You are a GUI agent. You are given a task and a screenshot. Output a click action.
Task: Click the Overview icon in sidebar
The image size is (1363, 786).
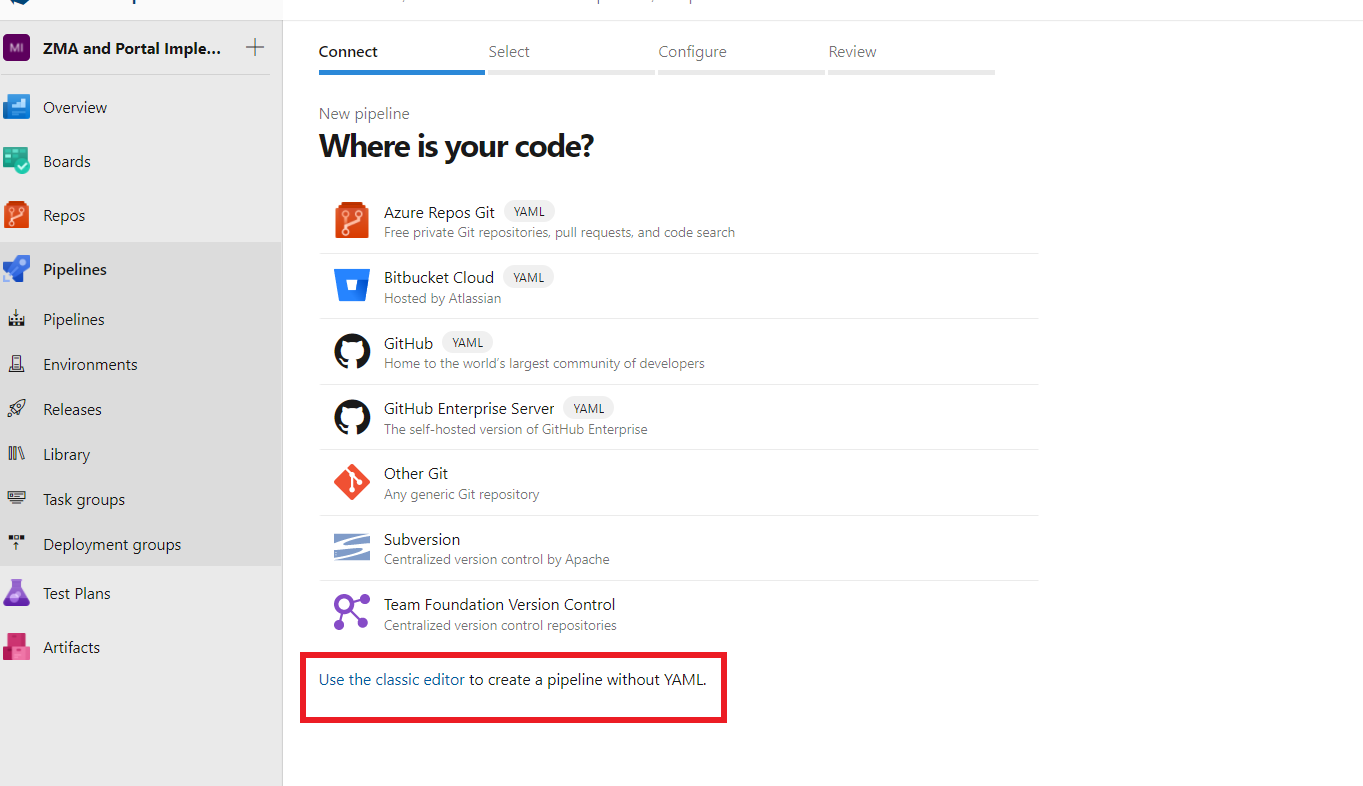click(x=17, y=107)
